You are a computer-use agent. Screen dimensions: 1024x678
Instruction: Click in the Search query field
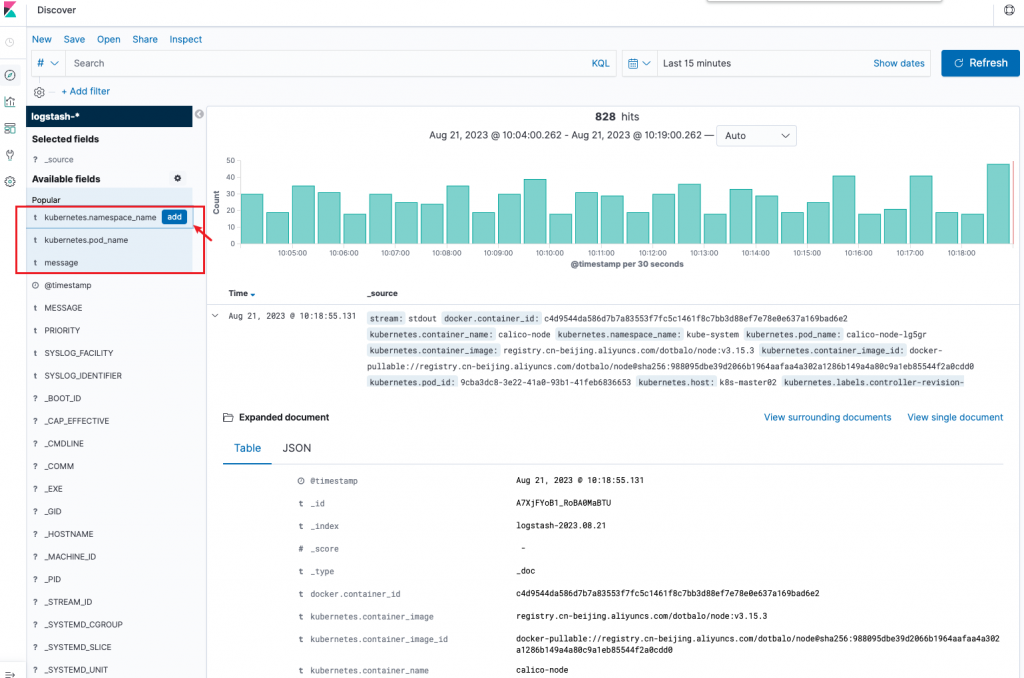(327, 63)
